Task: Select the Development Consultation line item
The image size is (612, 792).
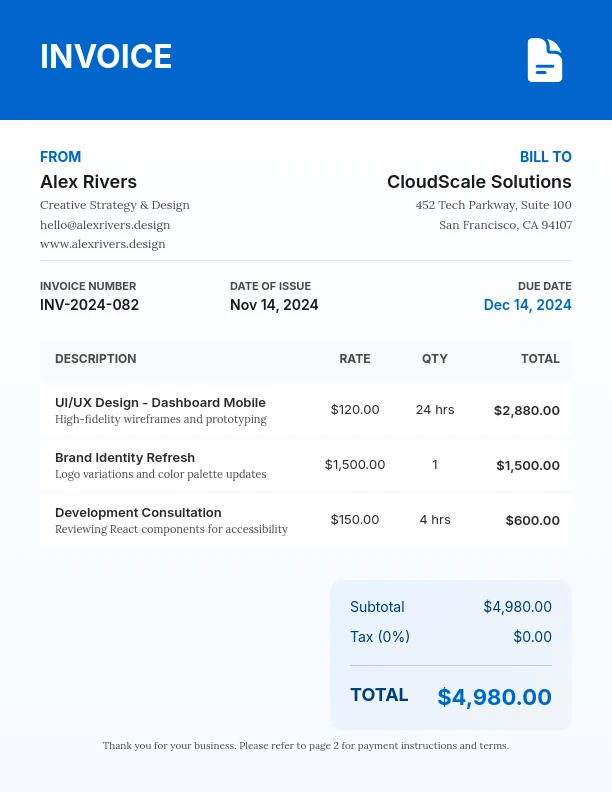Action: tap(138, 513)
